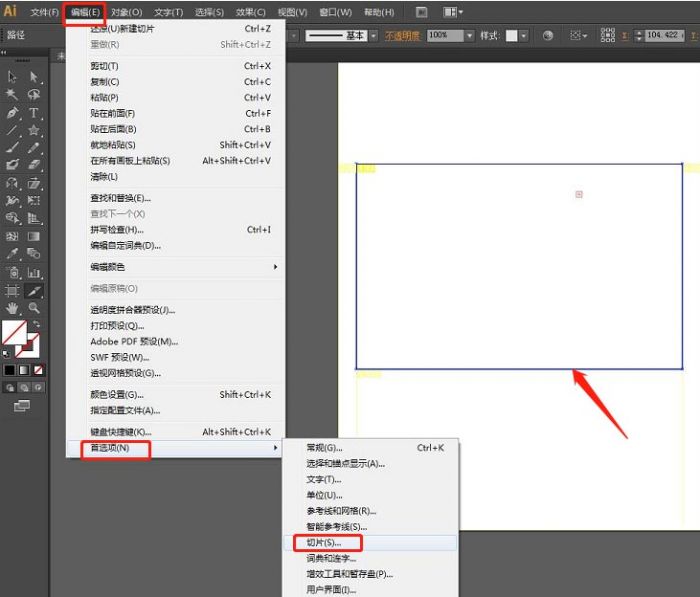Pick the Eraser tool
Image resolution: width=700 pixels, height=597 pixels.
click(x=34, y=165)
